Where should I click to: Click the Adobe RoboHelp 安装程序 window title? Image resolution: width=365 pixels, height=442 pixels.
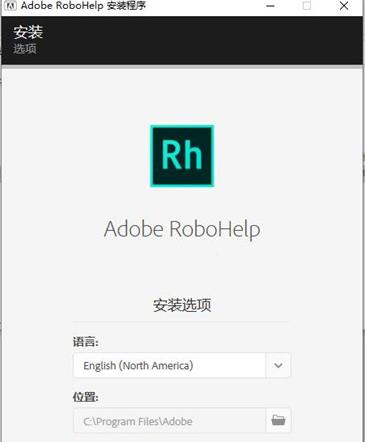(83, 6)
